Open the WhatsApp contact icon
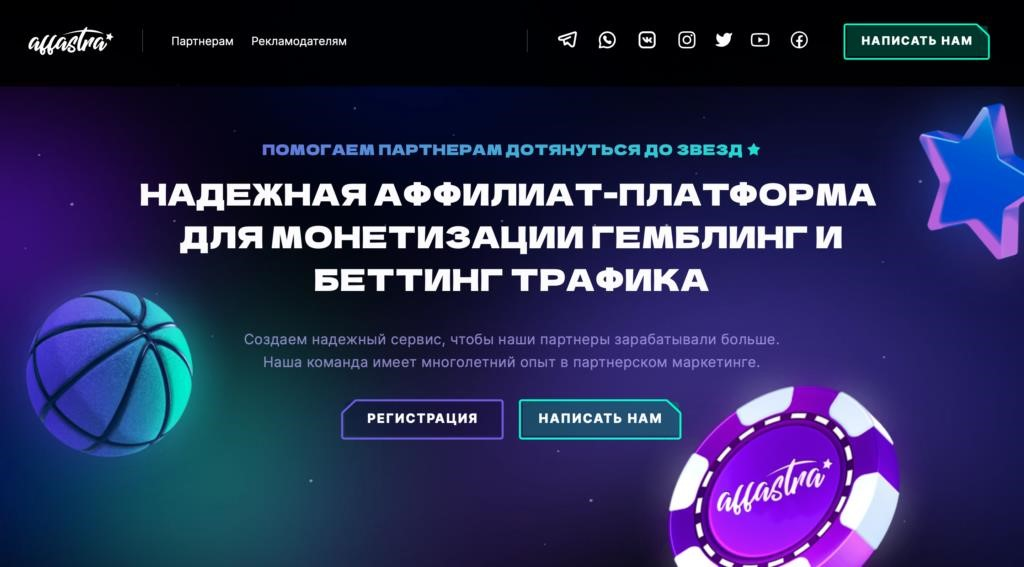The width and height of the screenshot is (1024, 567). click(x=607, y=40)
